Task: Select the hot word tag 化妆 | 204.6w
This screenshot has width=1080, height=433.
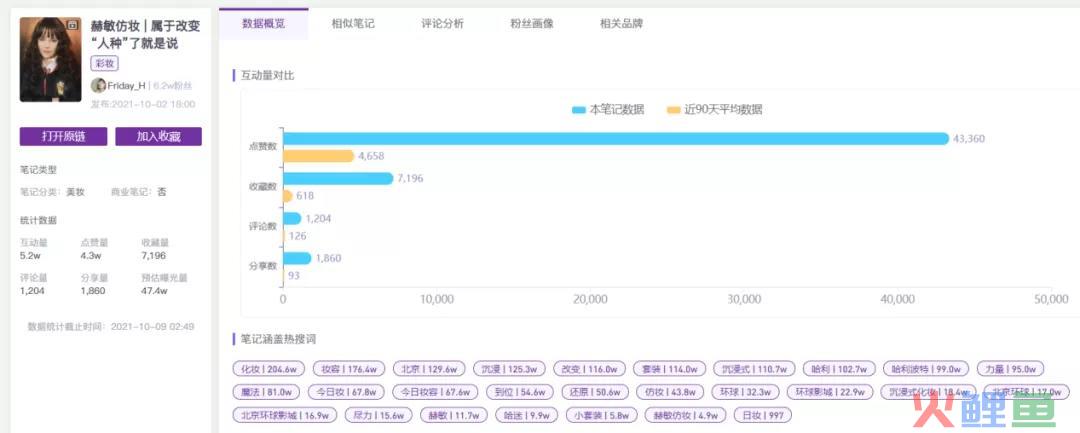Action: click(x=269, y=368)
